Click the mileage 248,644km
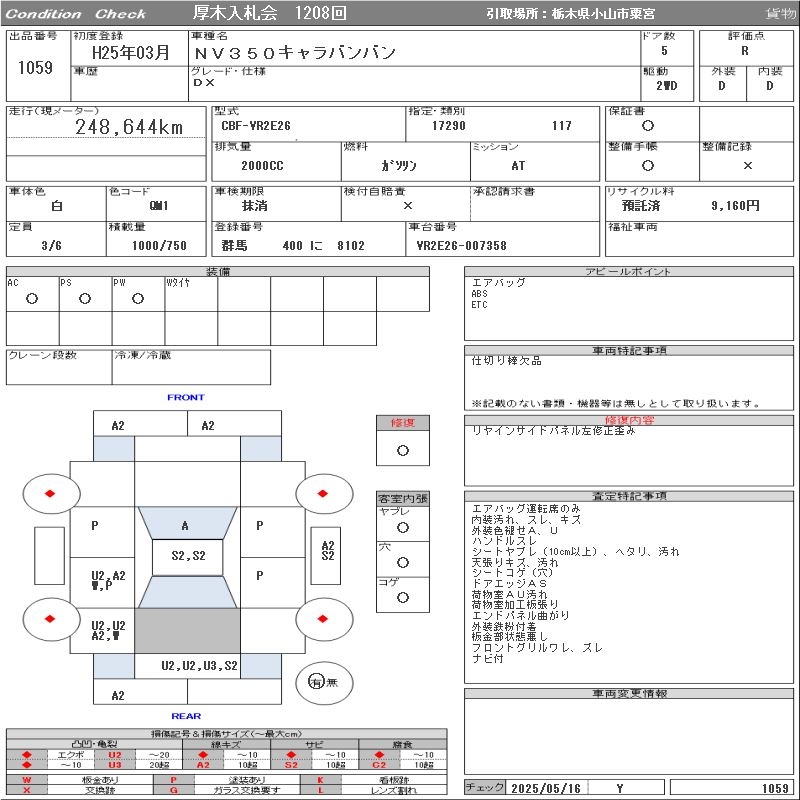 coord(129,127)
